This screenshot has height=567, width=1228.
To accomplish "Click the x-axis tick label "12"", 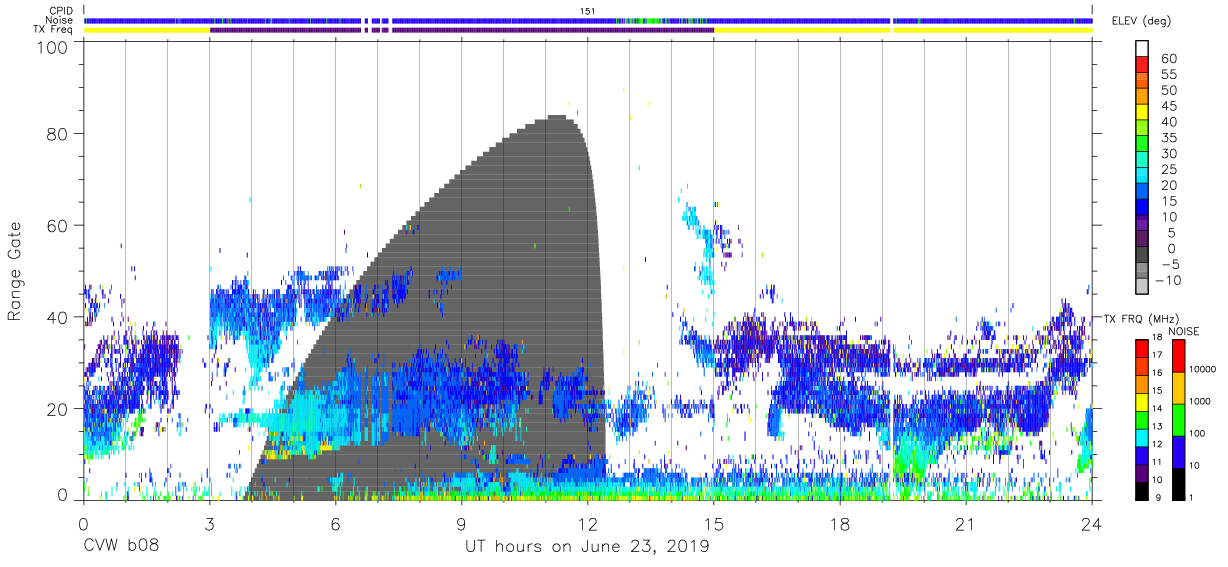I will 588,523.
